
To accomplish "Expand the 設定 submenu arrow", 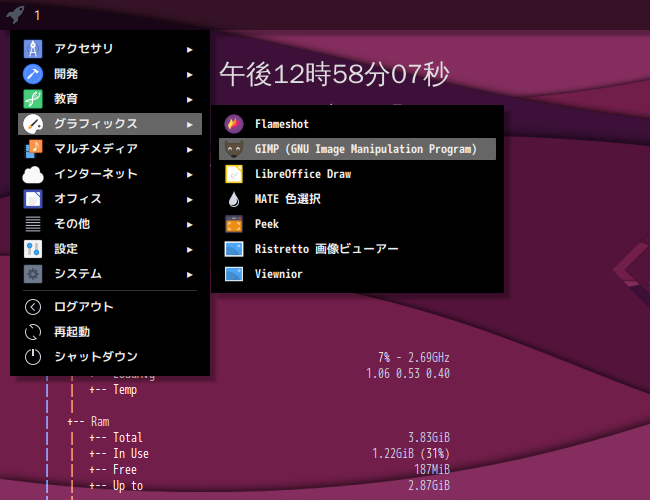I will (x=189, y=250).
